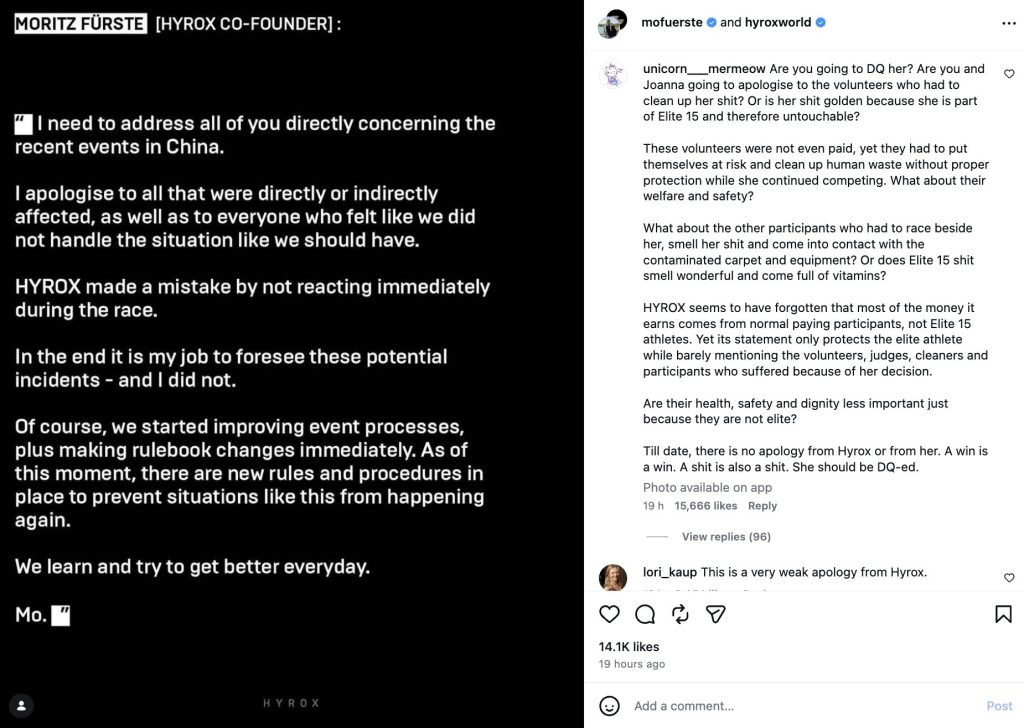Image resolution: width=1024 pixels, height=728 pixels.
Task: Open mofuerste profile link in header
Action: 671,22
